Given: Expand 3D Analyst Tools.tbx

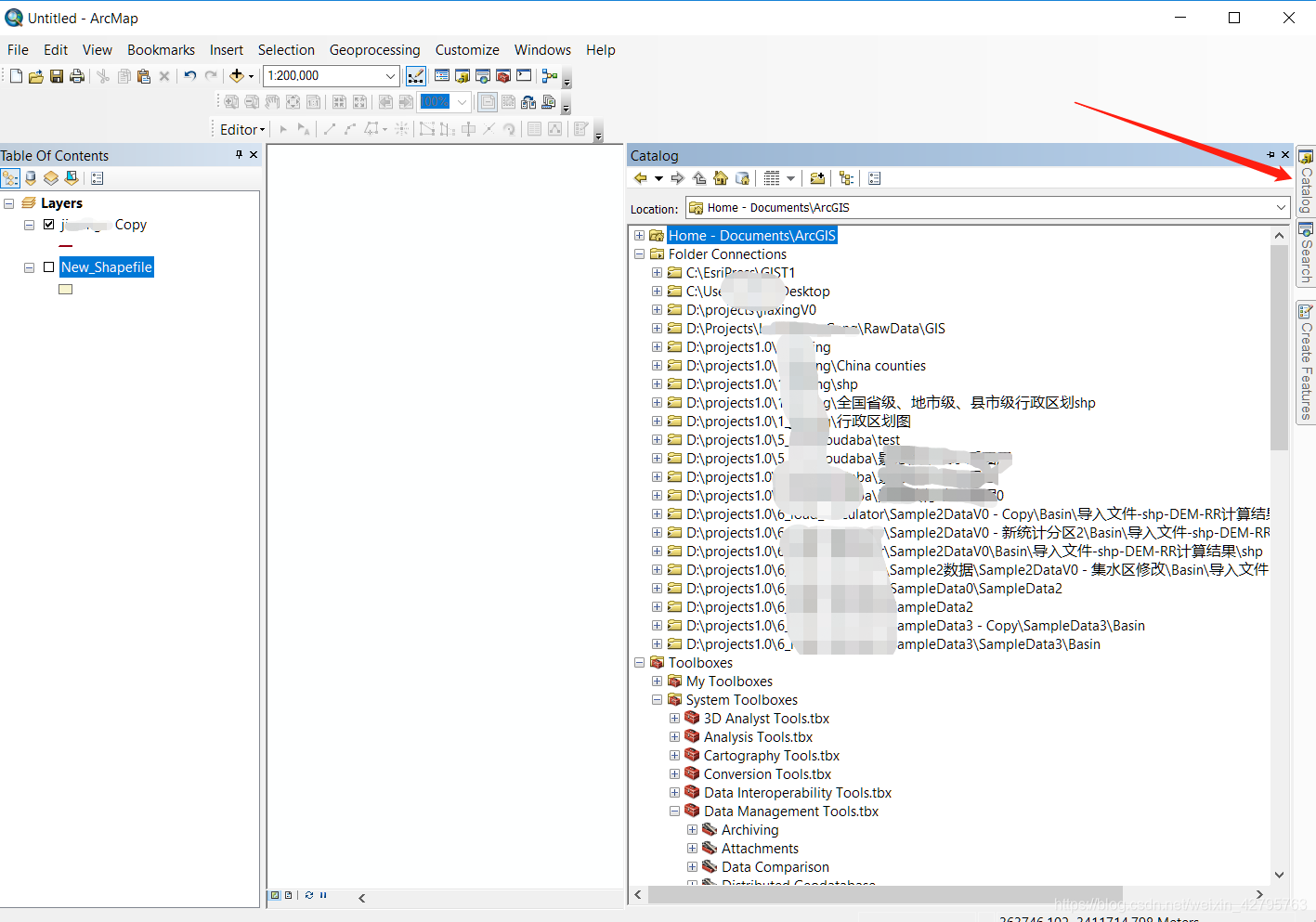Looking at the screenshot, I should 674,719.
